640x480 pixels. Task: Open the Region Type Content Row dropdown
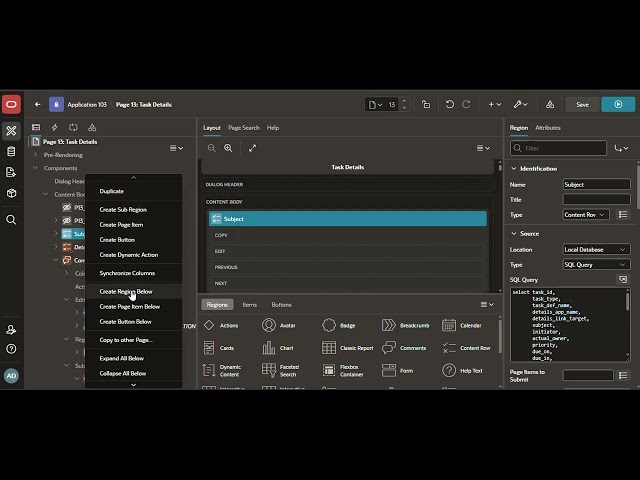click(586, 215)
